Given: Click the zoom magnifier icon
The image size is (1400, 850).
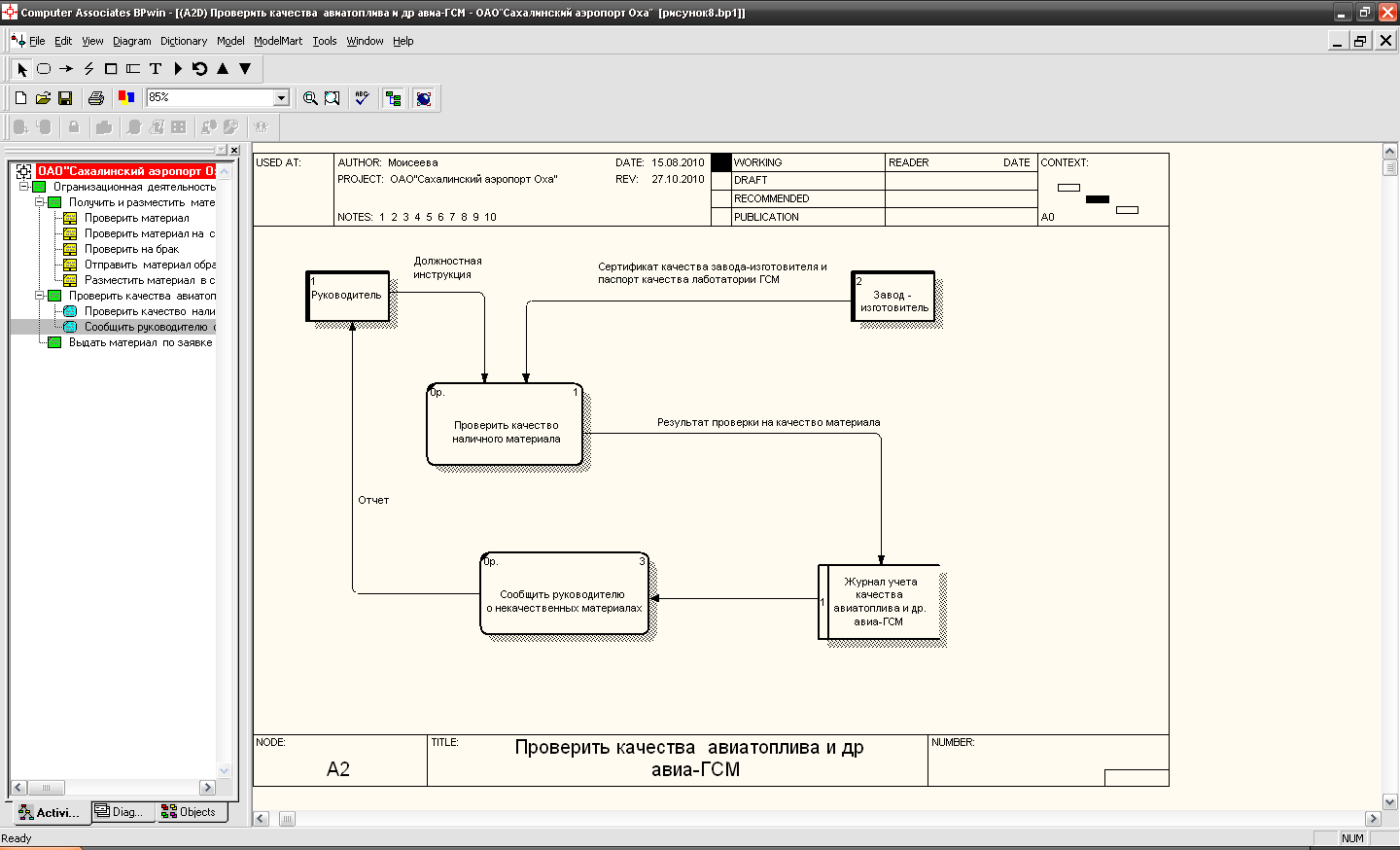Looking at the screenshot, I should [310, 98].
